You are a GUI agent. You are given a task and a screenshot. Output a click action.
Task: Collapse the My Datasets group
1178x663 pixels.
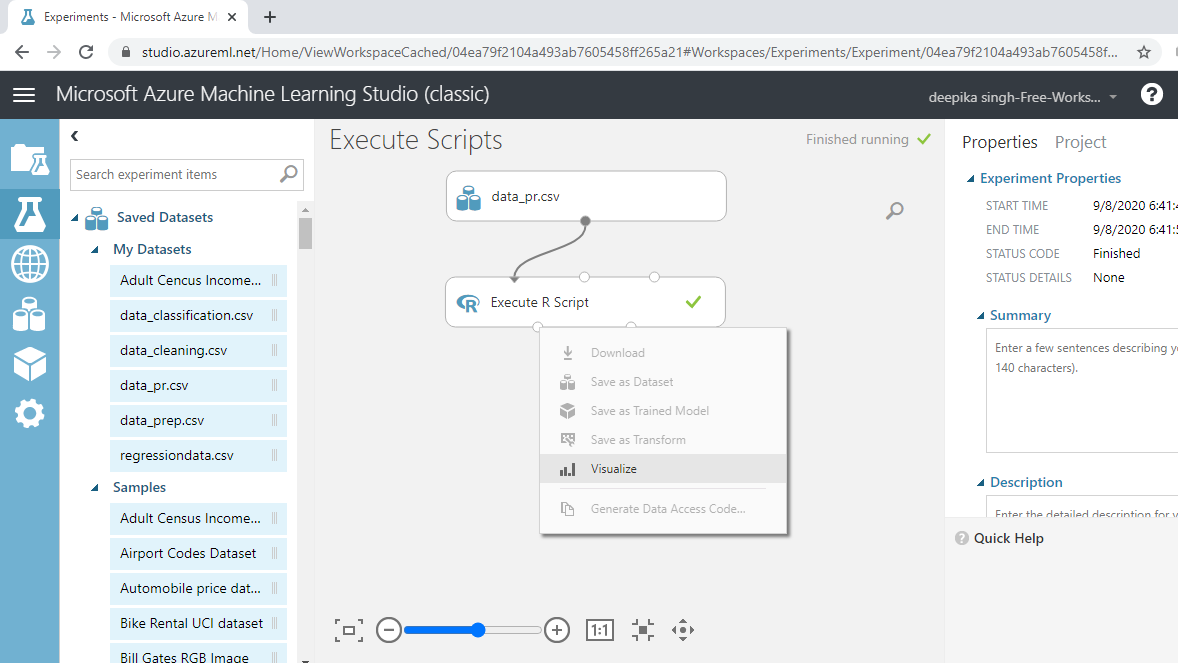pos(95,250)
